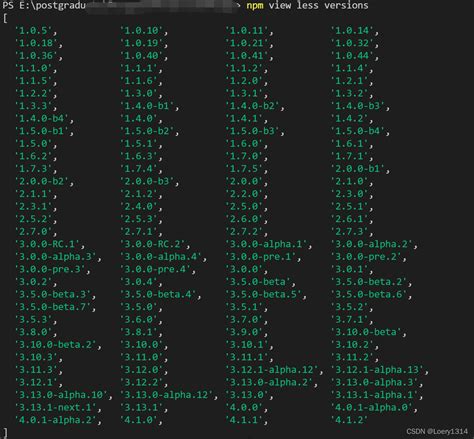
Task: Select version '3.6.0'
Action: (x=139, y=320)
